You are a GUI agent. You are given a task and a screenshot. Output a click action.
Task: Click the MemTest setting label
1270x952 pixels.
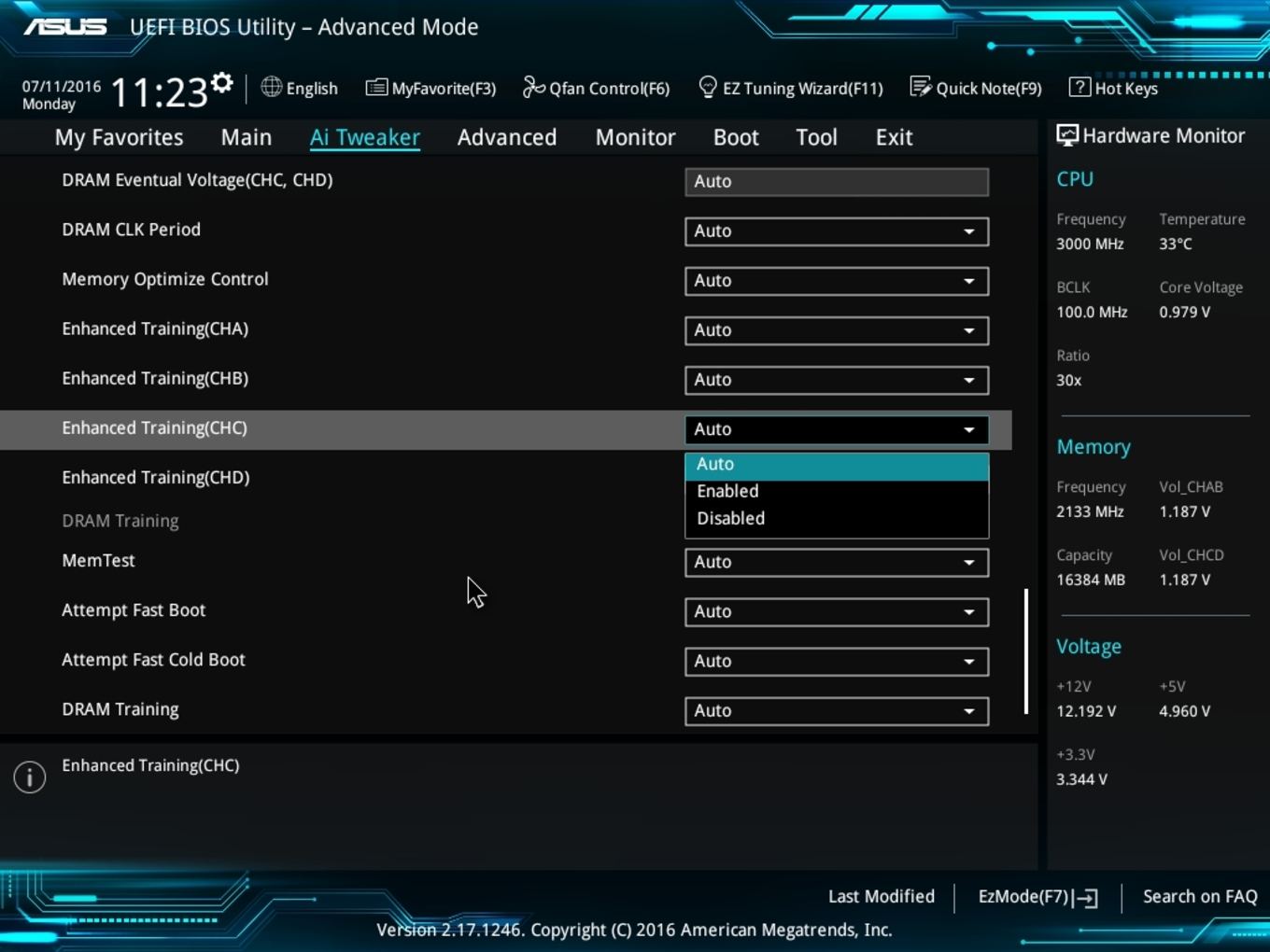click(98, 560)
